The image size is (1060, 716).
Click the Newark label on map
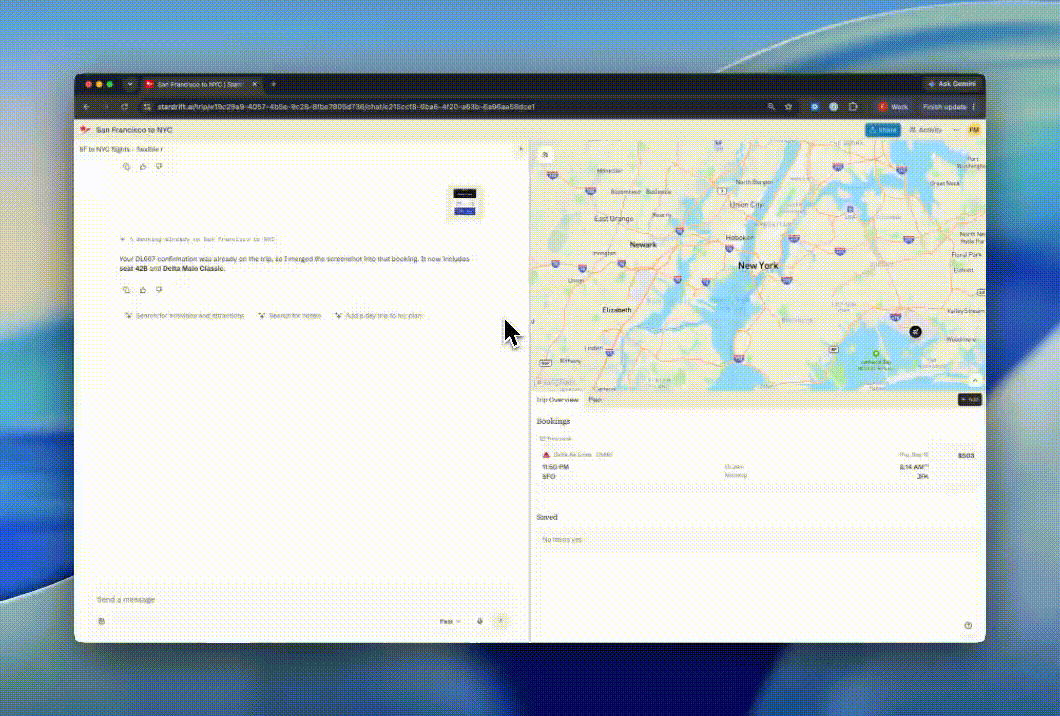tap(643, 245)
